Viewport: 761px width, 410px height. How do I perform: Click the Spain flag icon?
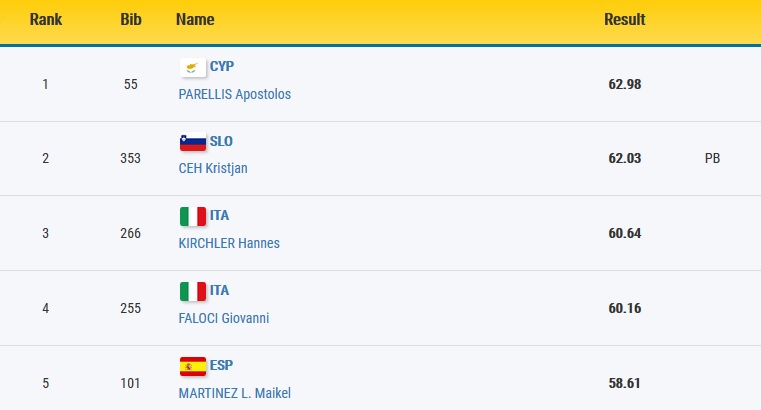[193, 366]
